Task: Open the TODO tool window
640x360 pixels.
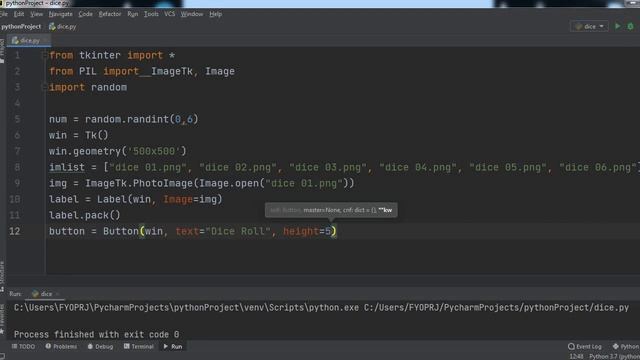Action: (23, 347)
